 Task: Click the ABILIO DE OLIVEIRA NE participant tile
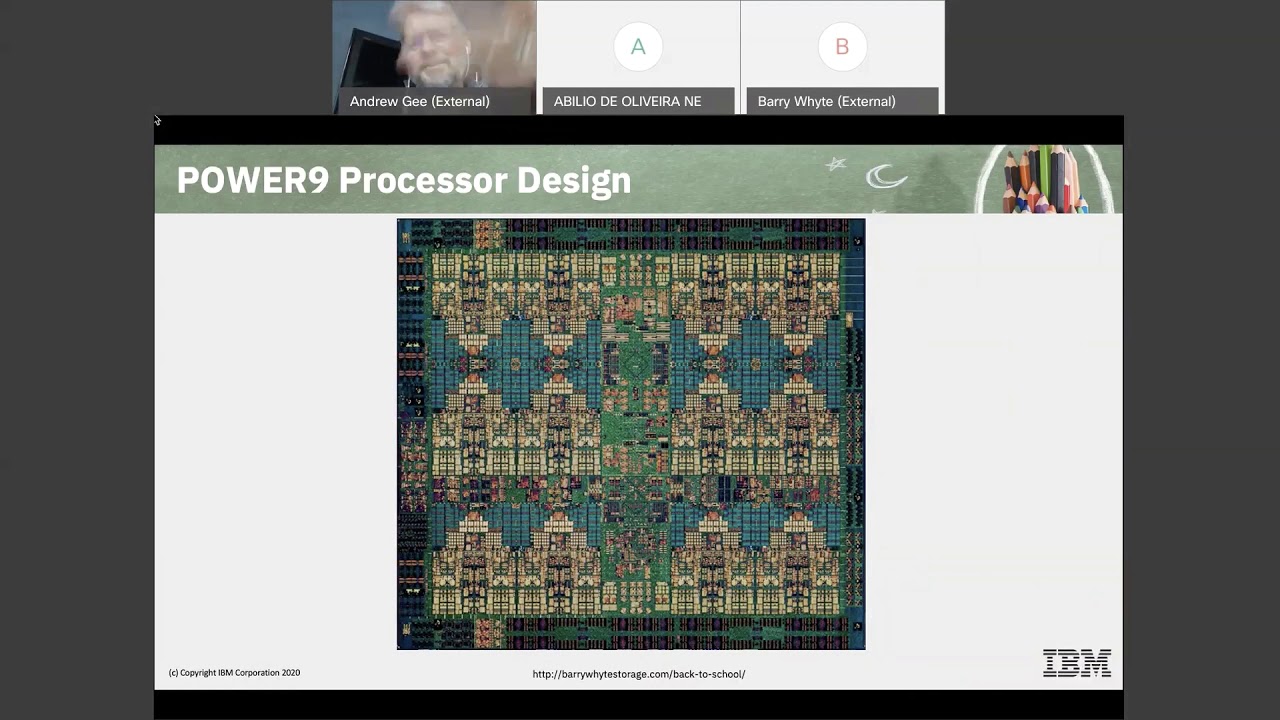click(x=638, y=57)
